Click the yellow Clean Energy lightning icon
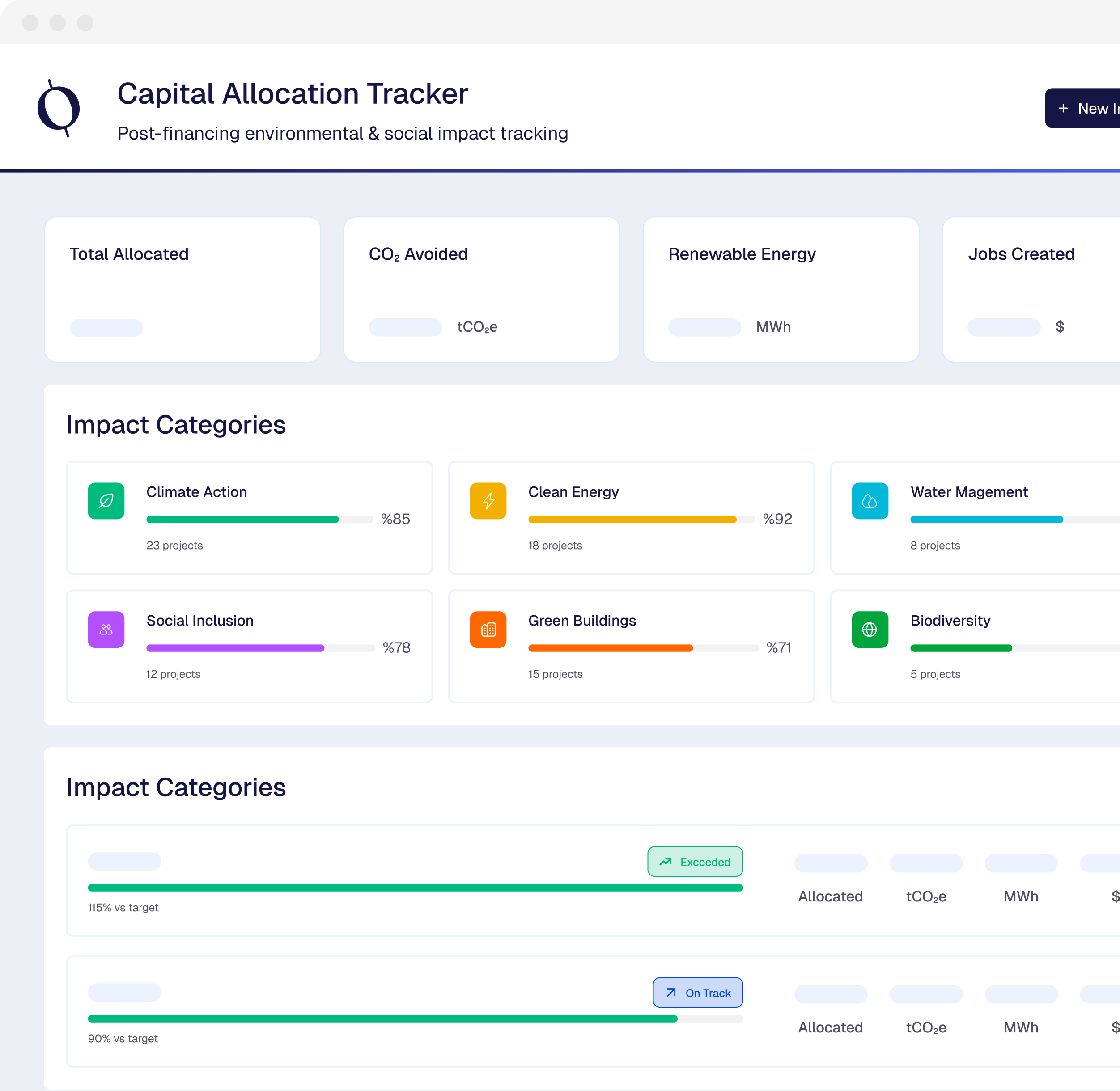This screenshot has width=1120, height=1091. 488,501
